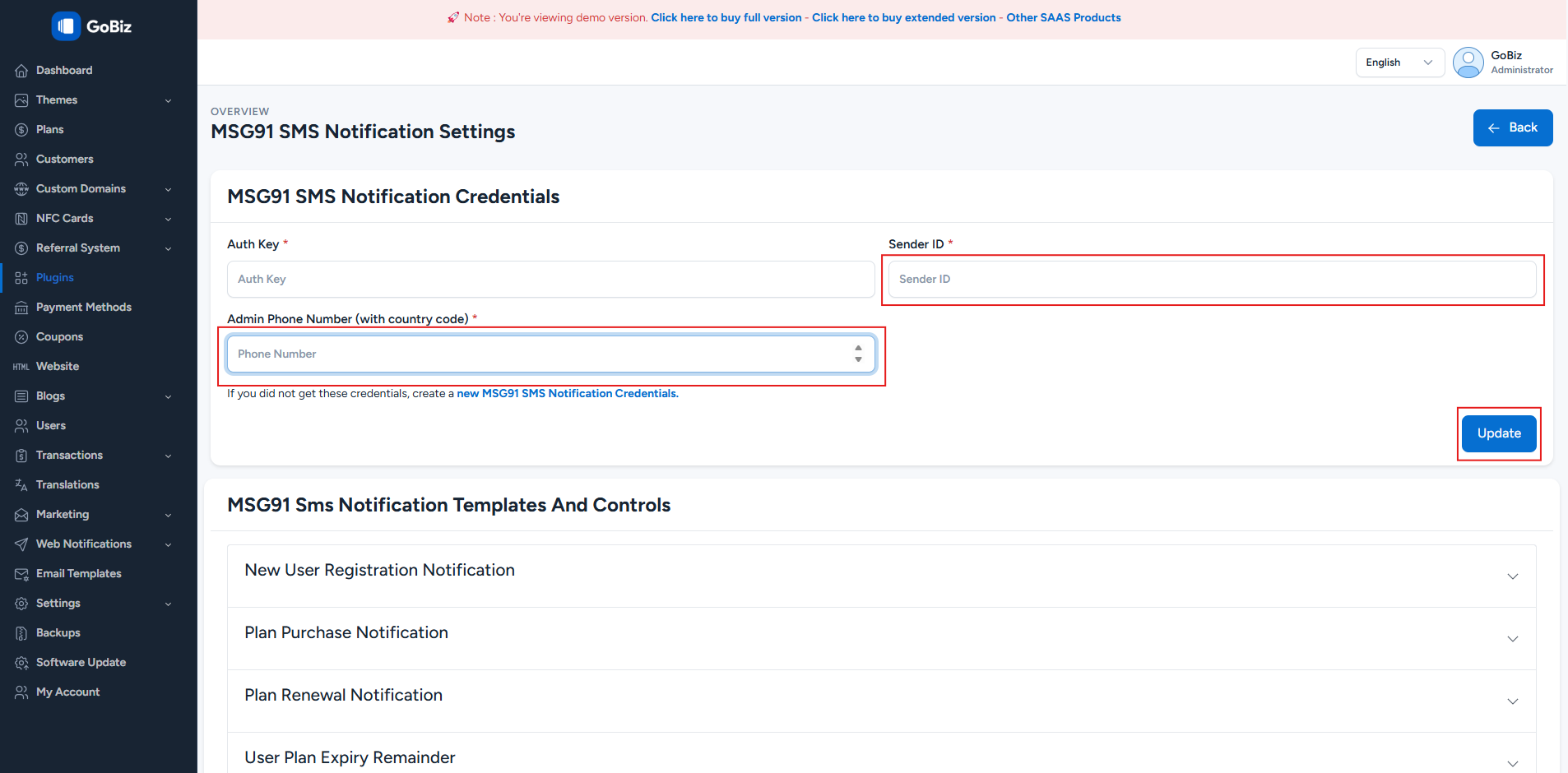Click the Software Update icon
The height and width of the screenshot is (773, 1568).
pos(21,663)
